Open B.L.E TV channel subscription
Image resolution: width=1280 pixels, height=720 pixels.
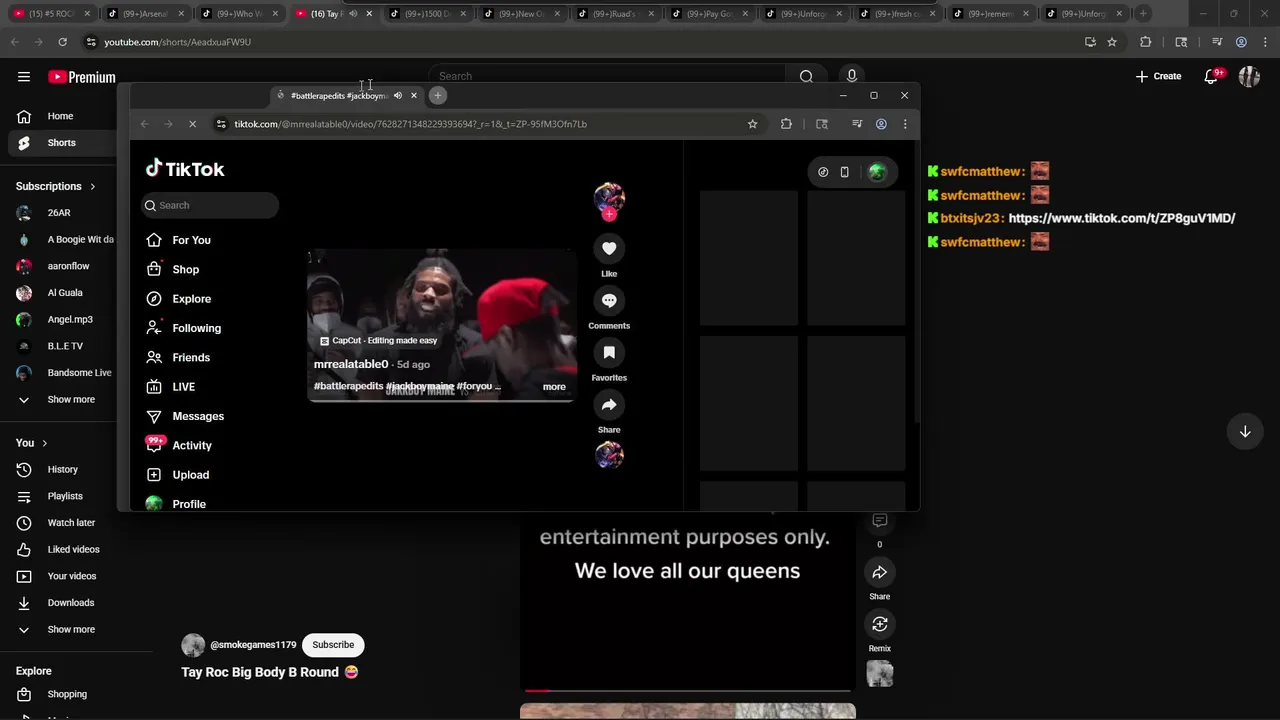[65, 346]
